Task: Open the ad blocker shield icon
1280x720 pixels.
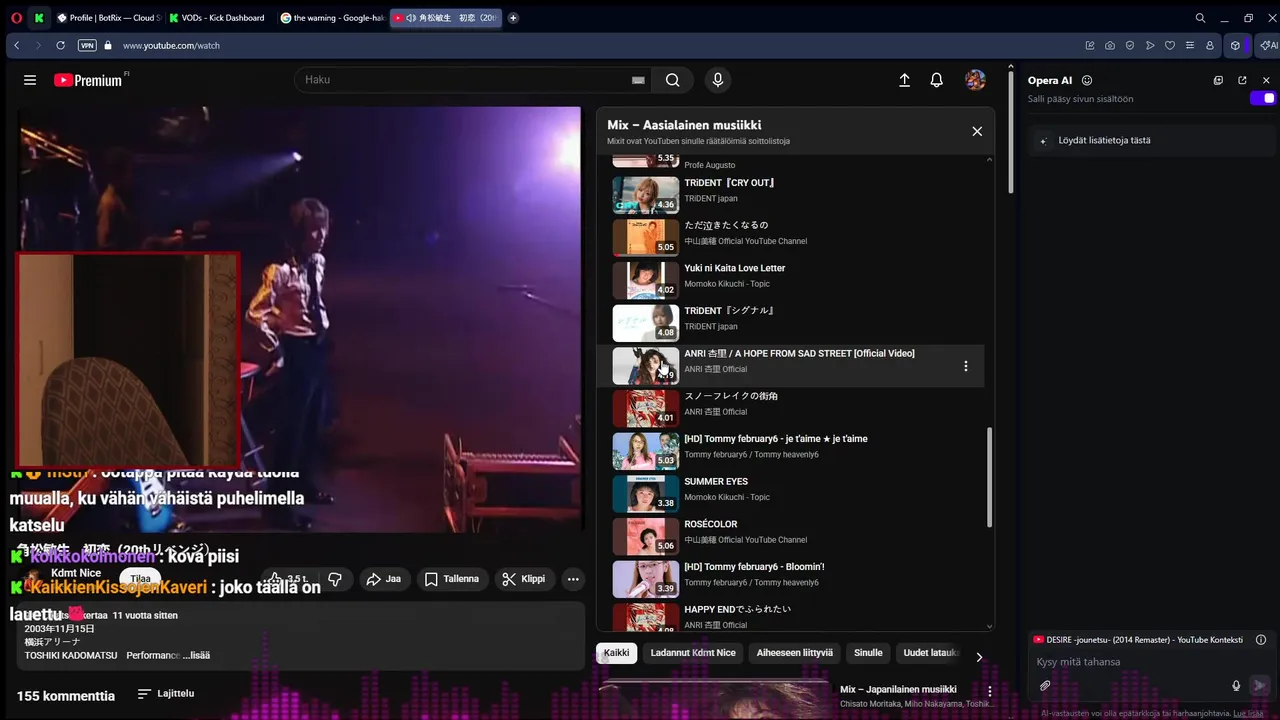Action: tap(1130, 45)
